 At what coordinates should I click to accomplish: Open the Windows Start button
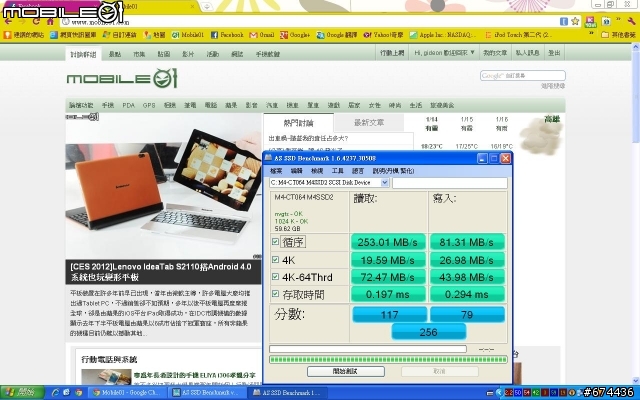[22, 393]
